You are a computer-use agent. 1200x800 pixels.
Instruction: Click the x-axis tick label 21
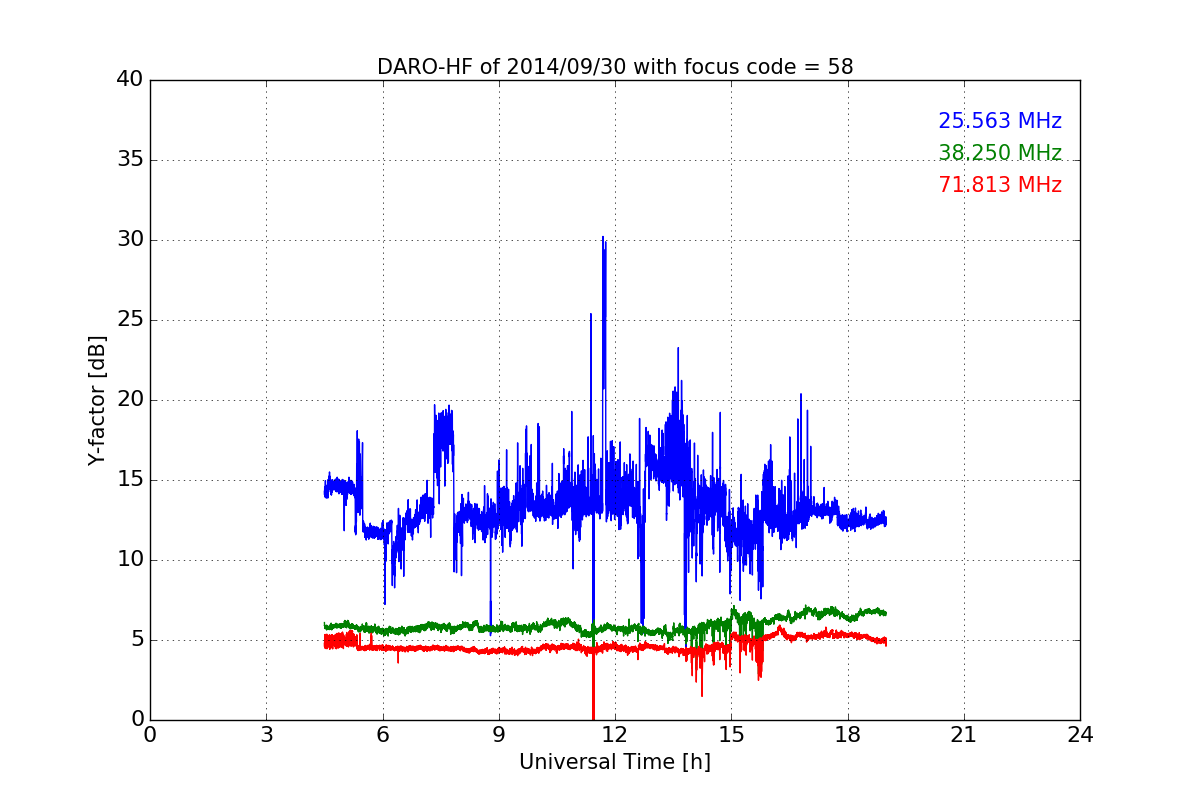pos(964,735)
